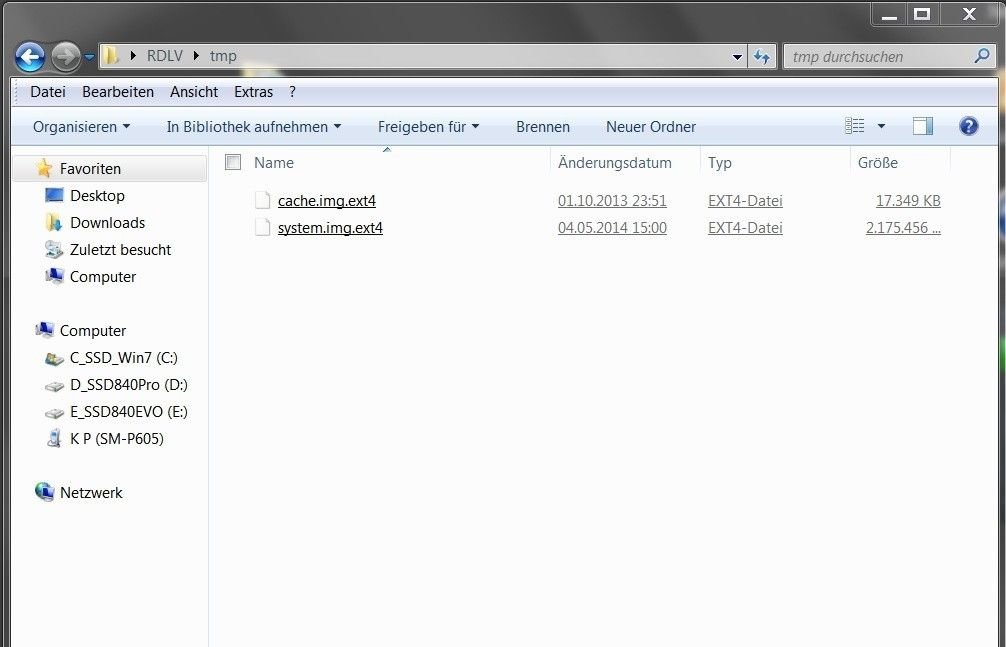Open drive C_SSD_Win7 (C:)
Viewport: 1006px width, 647px height.
(123, 357)
